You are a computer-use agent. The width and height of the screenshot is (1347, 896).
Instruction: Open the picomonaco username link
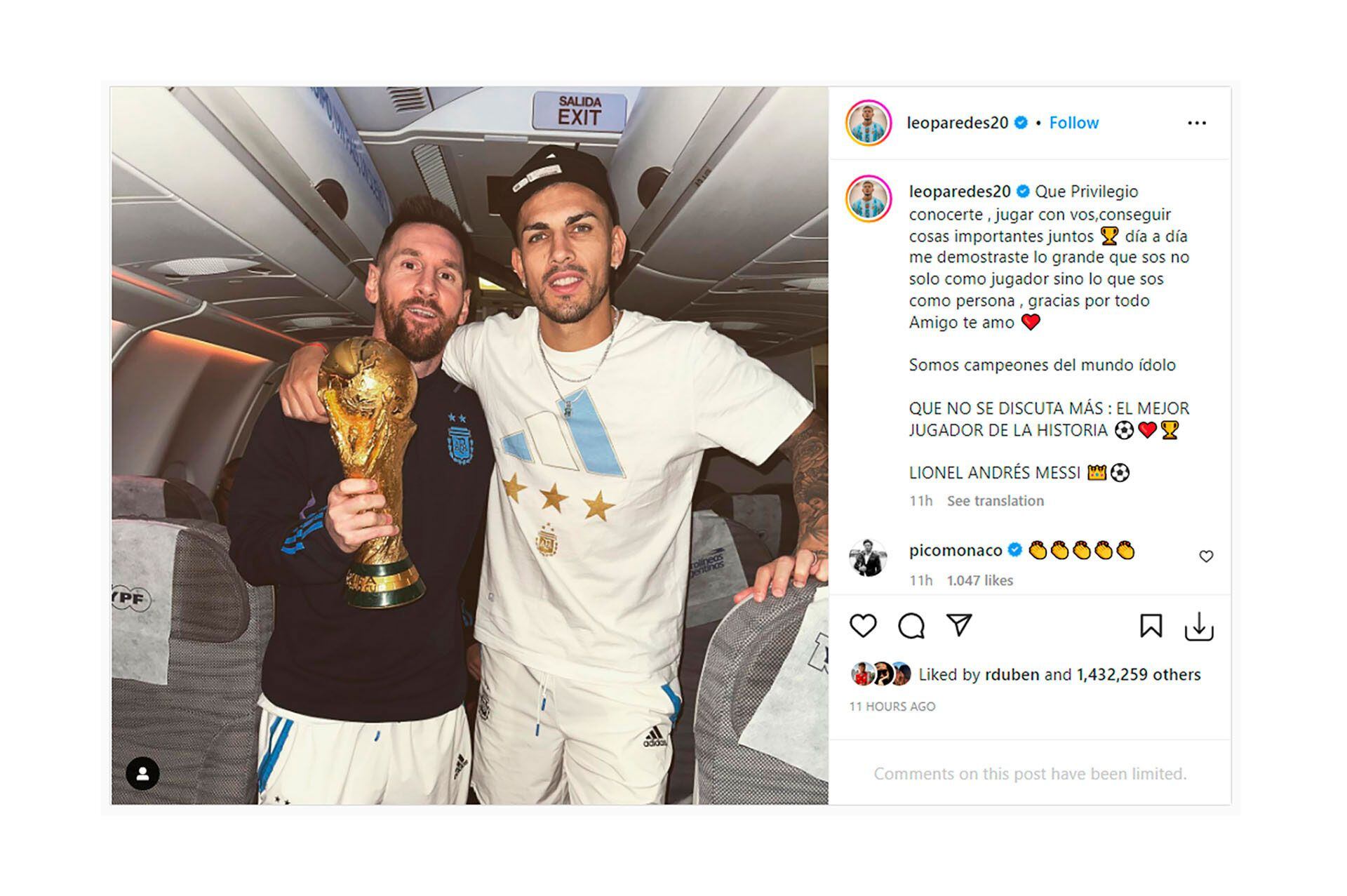tap(956, 550)
